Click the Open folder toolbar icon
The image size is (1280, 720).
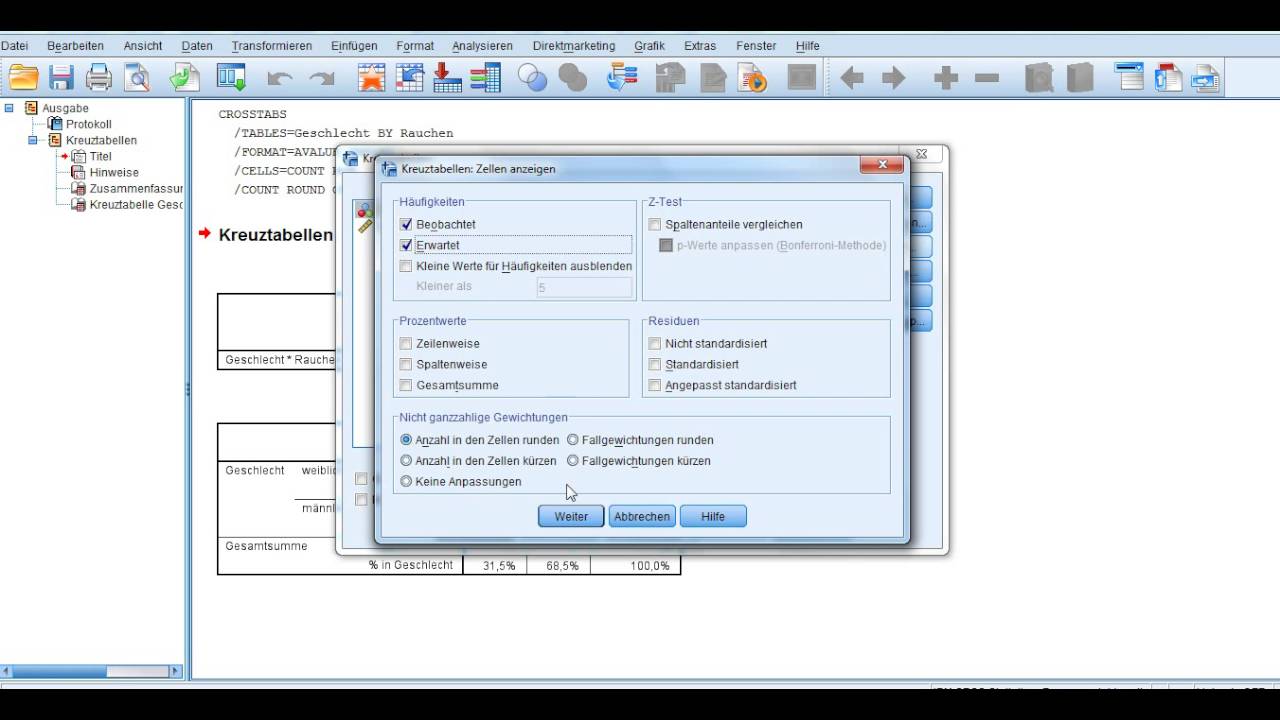[23, 78]
